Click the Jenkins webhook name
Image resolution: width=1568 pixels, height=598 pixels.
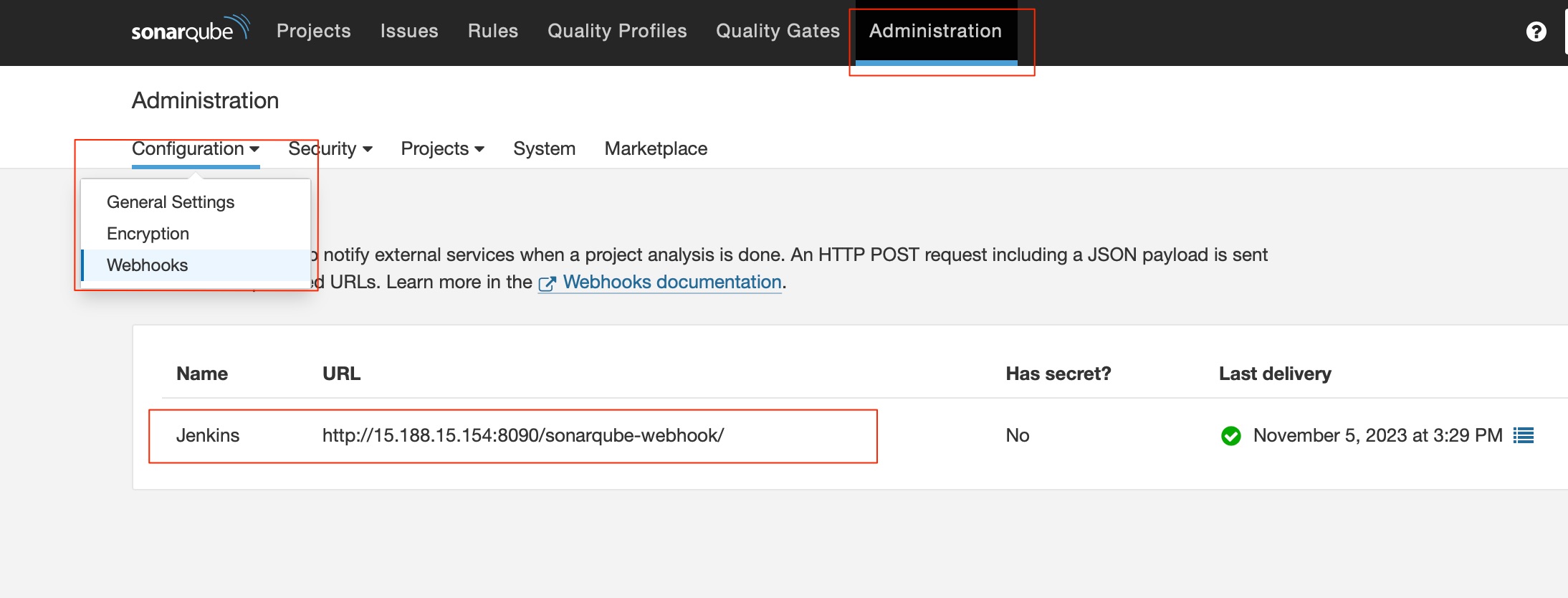(208, 435)
